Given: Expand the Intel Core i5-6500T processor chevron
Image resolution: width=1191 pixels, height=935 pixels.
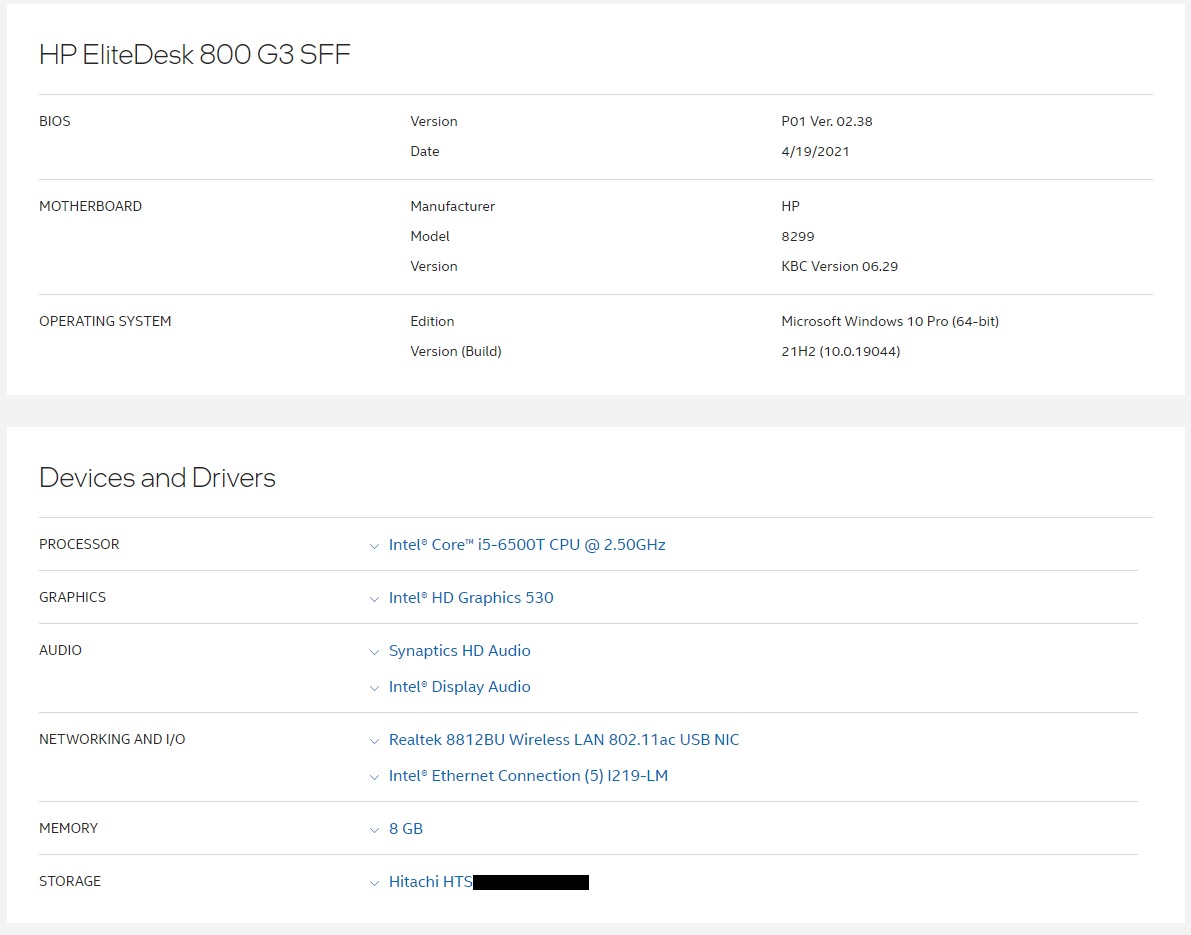Looking at the screenshot, I should 374,546.
